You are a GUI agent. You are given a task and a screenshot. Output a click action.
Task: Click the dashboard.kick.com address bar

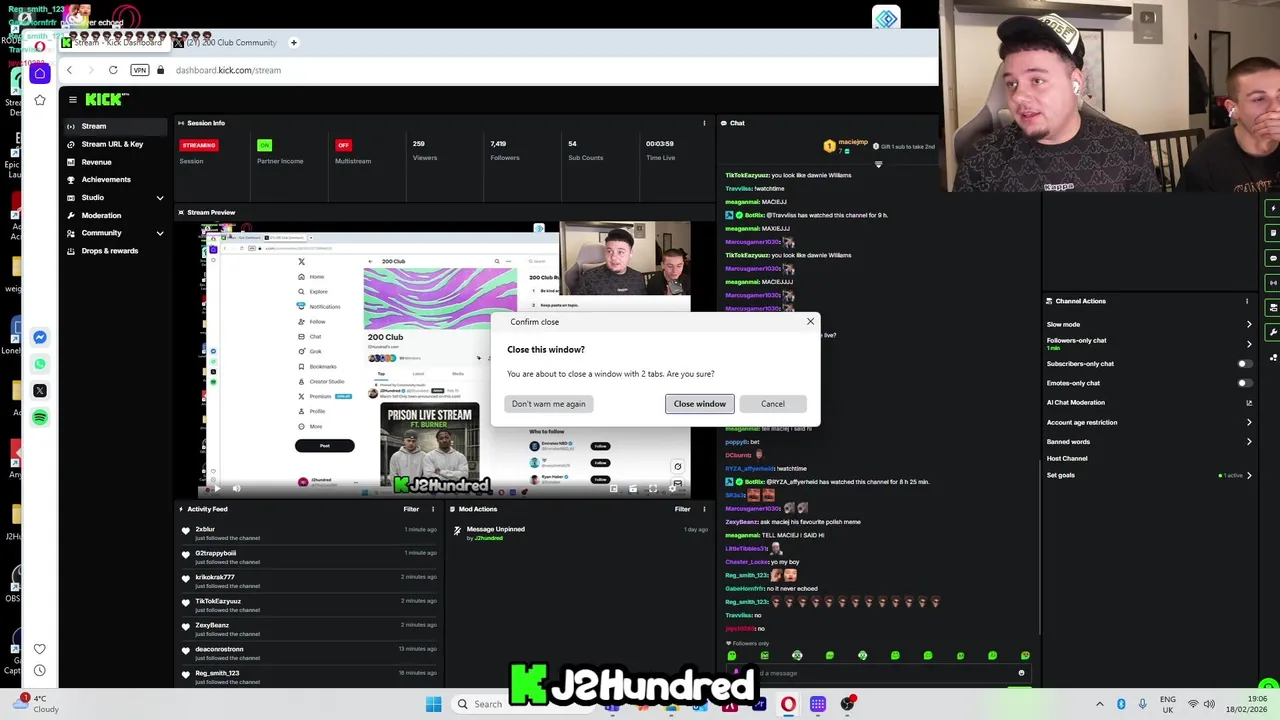228,70
